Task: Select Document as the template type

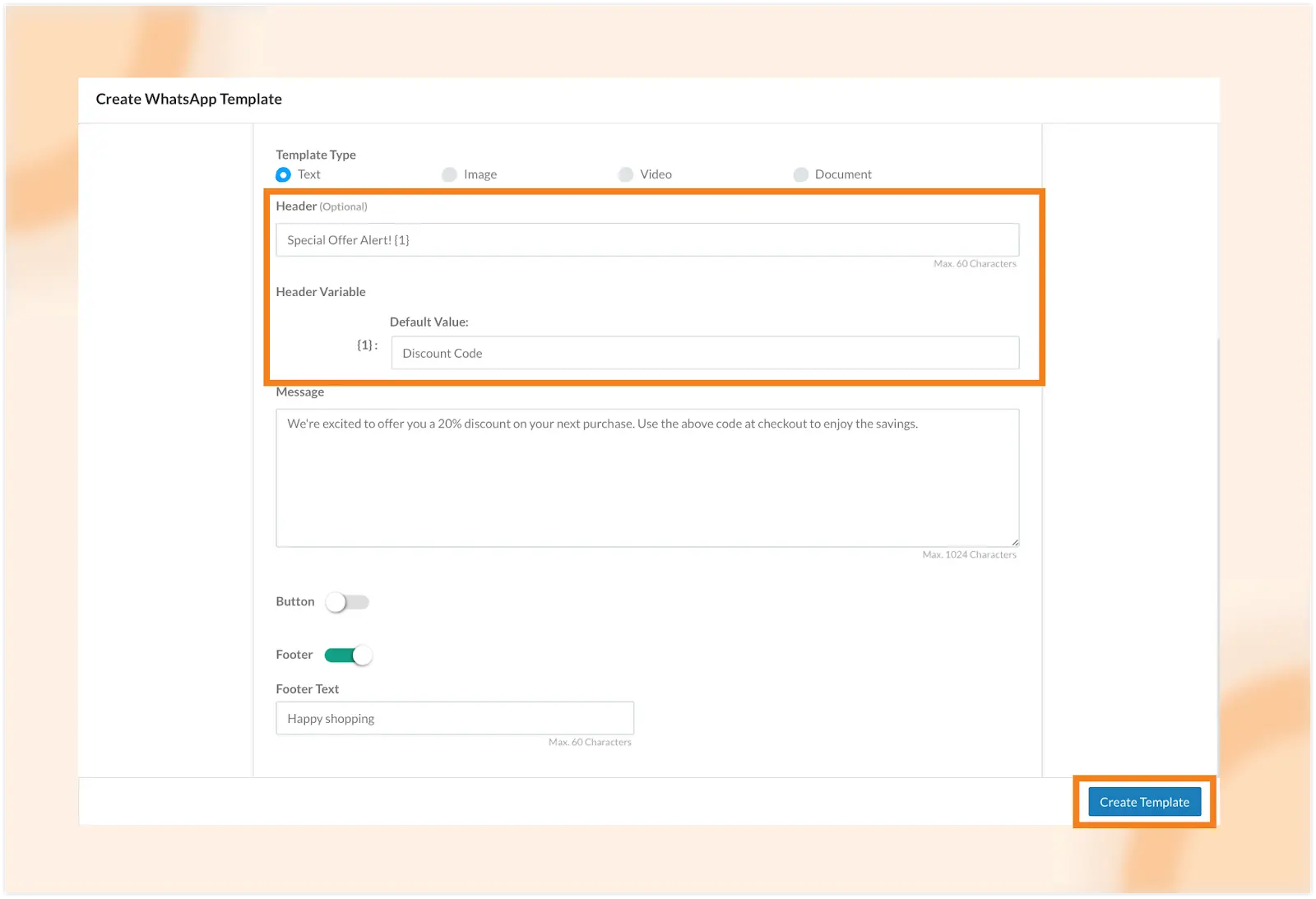Action: (801, 174)
